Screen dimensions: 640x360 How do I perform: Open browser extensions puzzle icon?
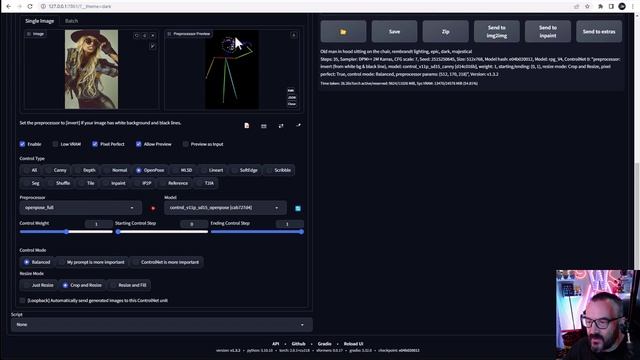pyautogui.click(x=600, y=6)
